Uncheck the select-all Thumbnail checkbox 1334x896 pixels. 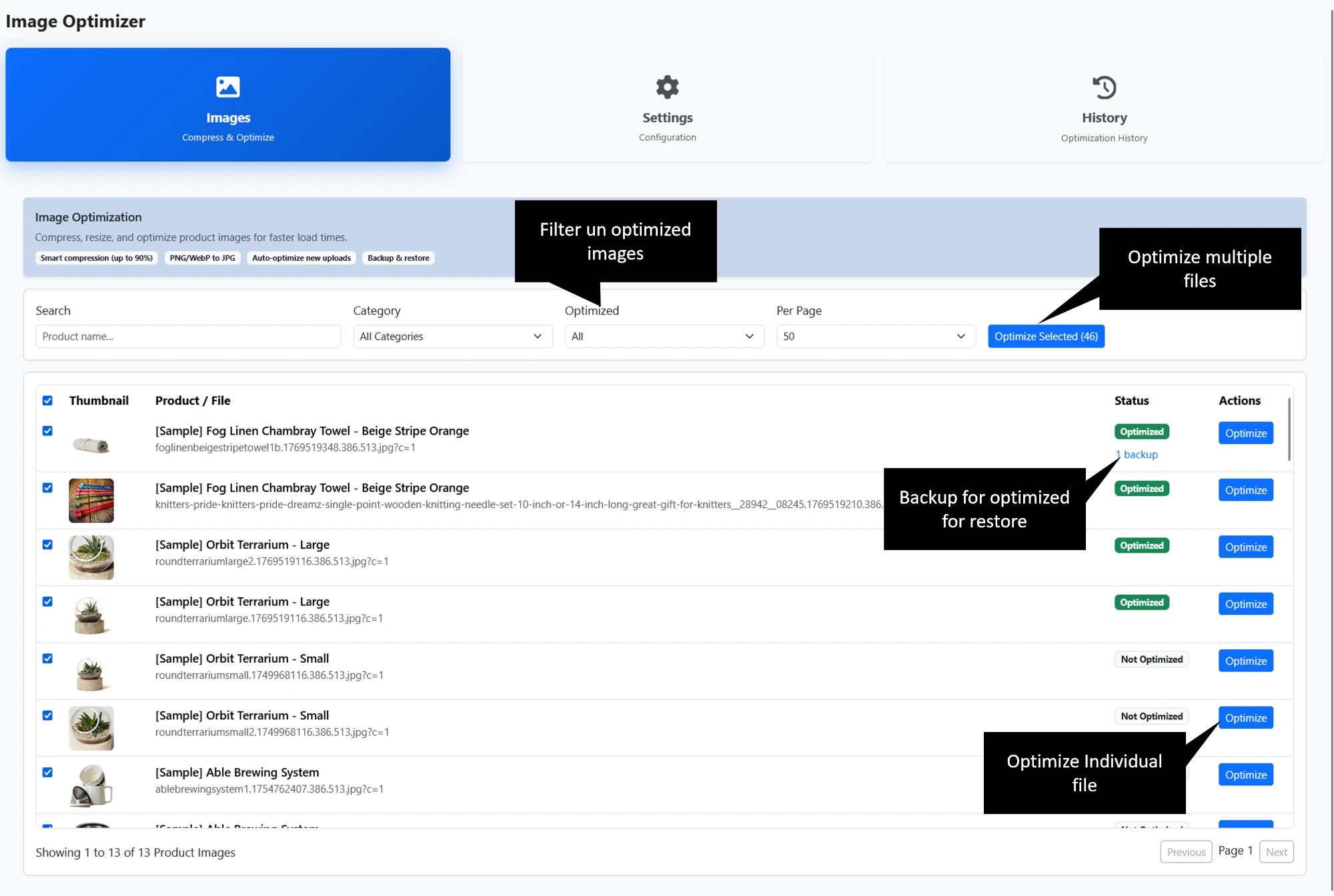[47, 400]
